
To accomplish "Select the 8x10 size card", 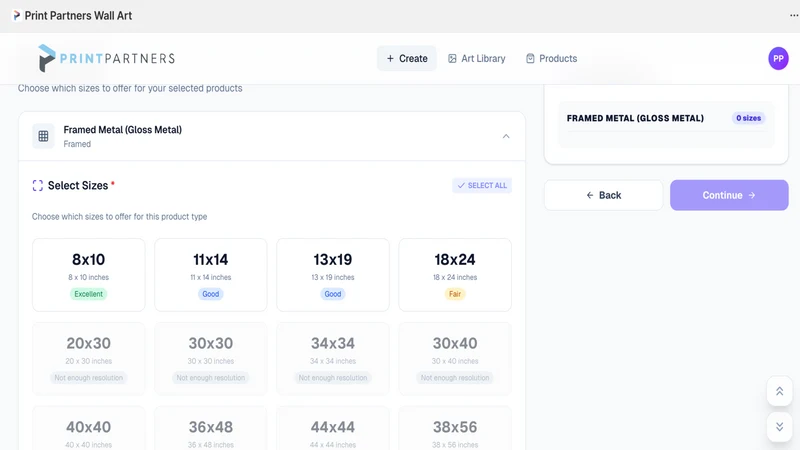I will point(89,275).
